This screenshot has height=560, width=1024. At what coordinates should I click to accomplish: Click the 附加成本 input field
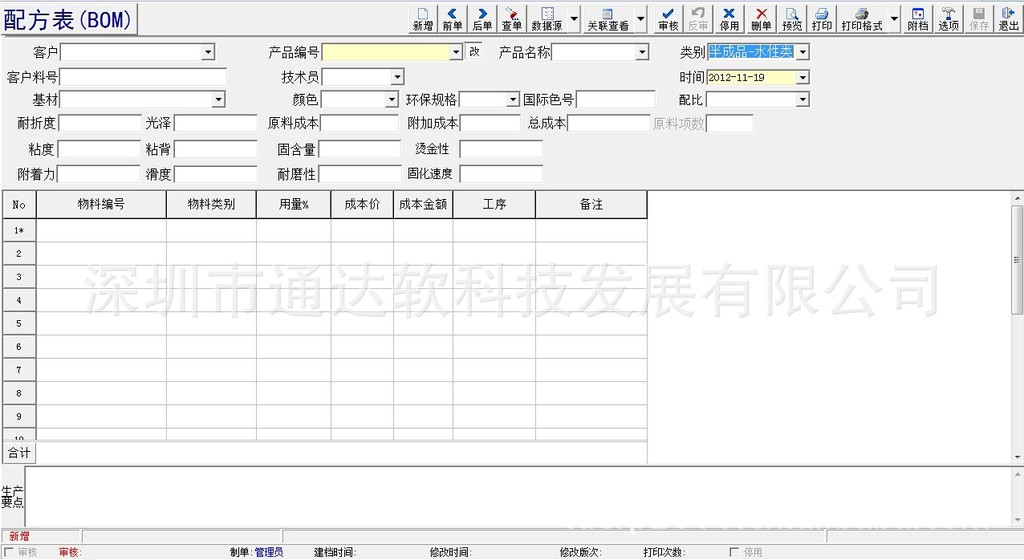490,123
